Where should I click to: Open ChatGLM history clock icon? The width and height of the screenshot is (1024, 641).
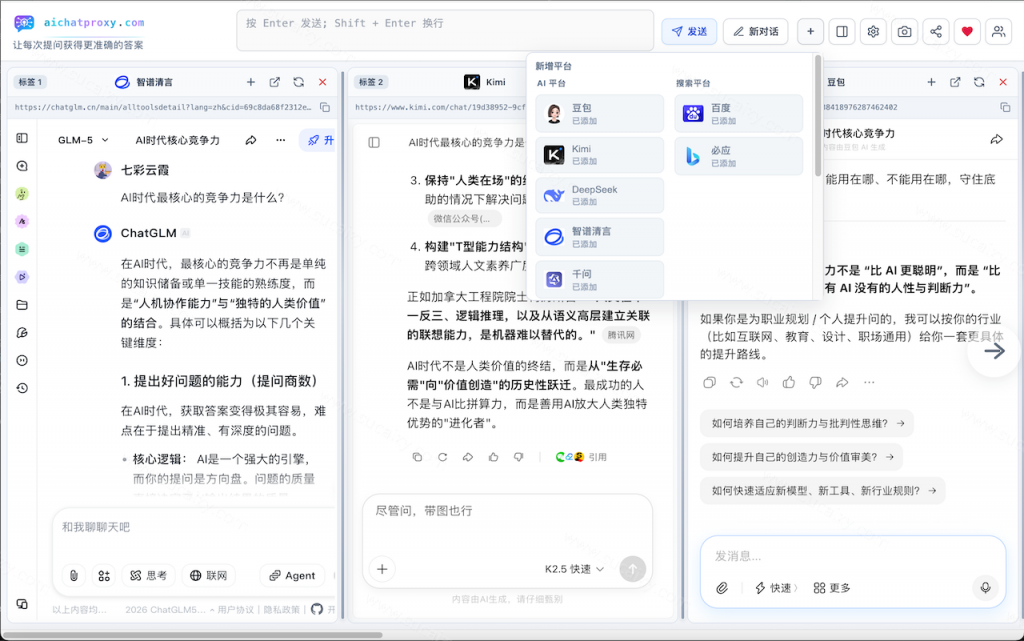click(22, 388)
